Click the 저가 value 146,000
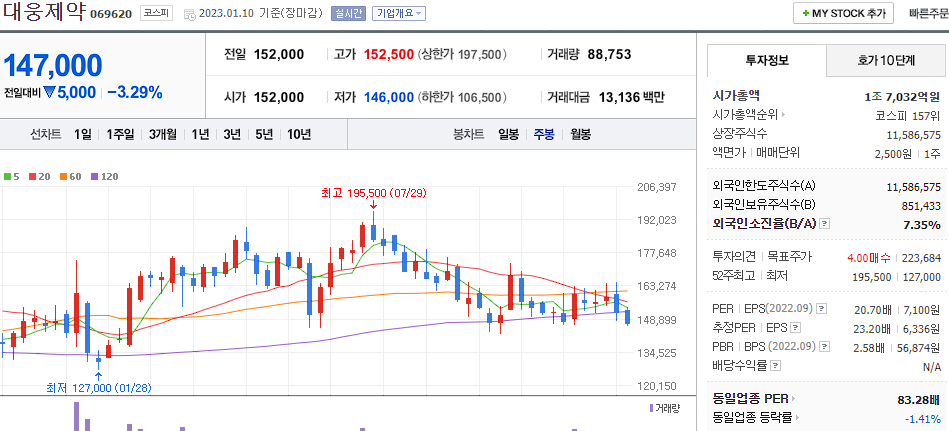Image resolution: width=949 pixels, height=431 pixels. (389, 97)
